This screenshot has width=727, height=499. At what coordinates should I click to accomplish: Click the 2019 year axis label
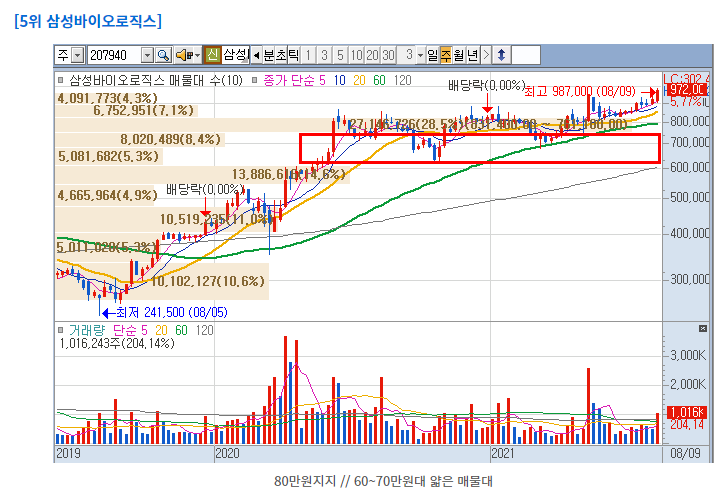pyautogui.click(x=68, y=453)
